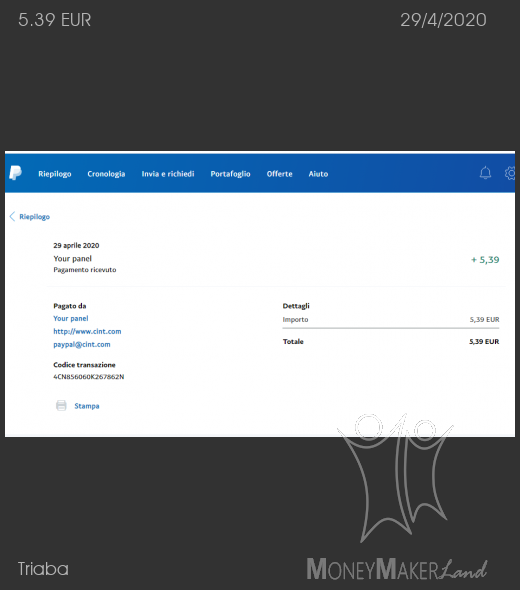The width and height of the screenshot is (520, 590).
Task: Click the paypal@cint.com email link
Action: (x=82, y=344)
